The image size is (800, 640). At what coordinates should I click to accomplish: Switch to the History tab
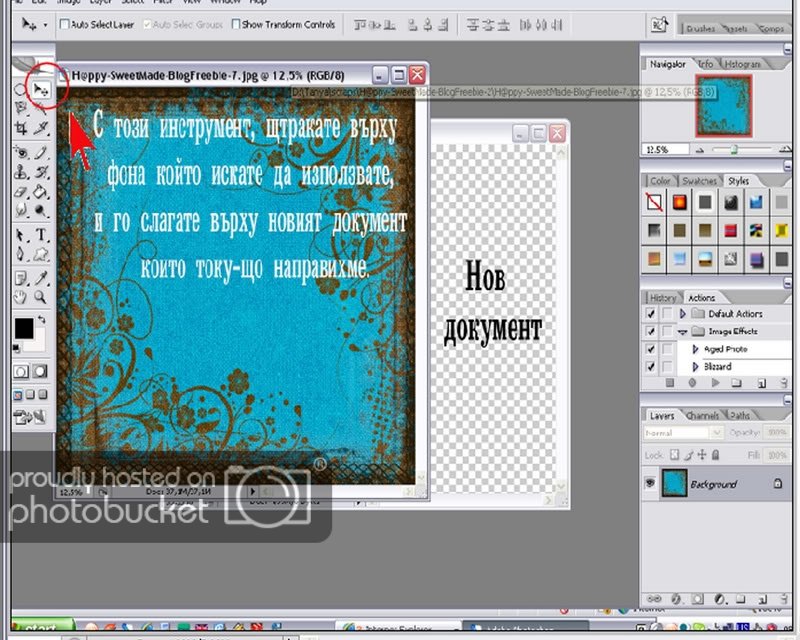[x=663, y=298]
